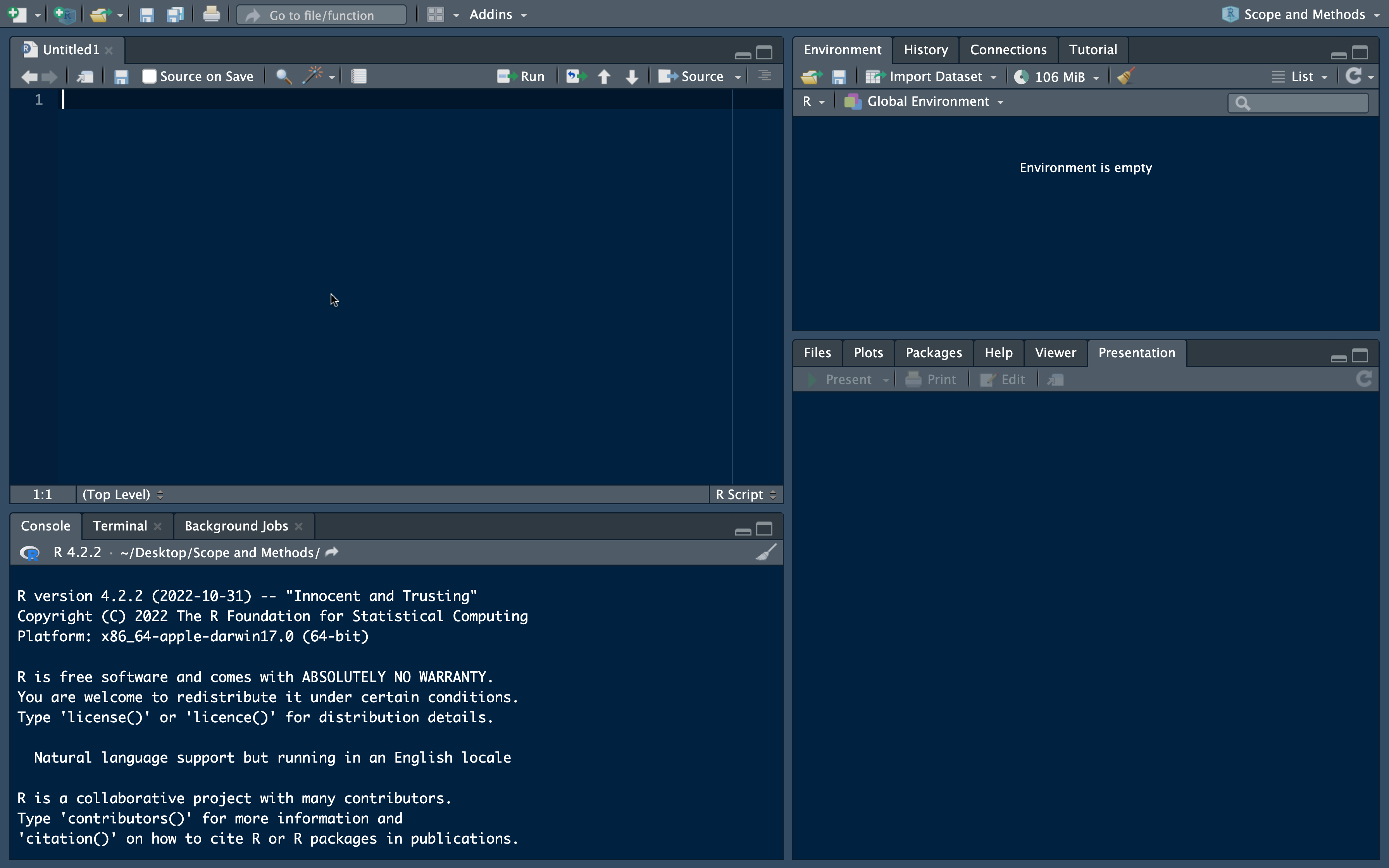This screenshot has height=868, width=1389.
Task: Click the clear environment objects broom icon
Action: (1125, 76)
